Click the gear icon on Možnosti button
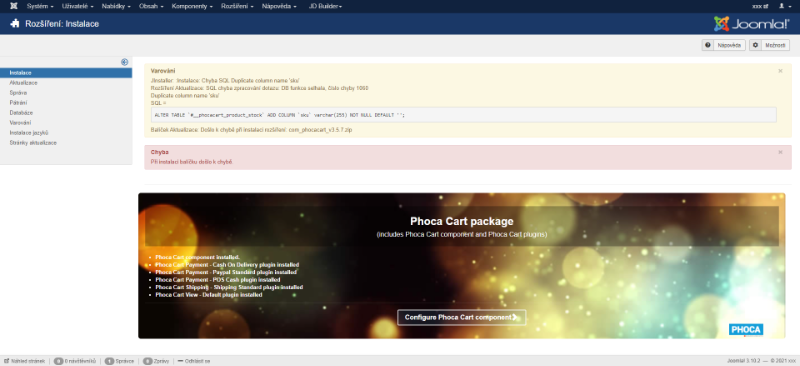This screenshot has height=366, width=800. 756,45
